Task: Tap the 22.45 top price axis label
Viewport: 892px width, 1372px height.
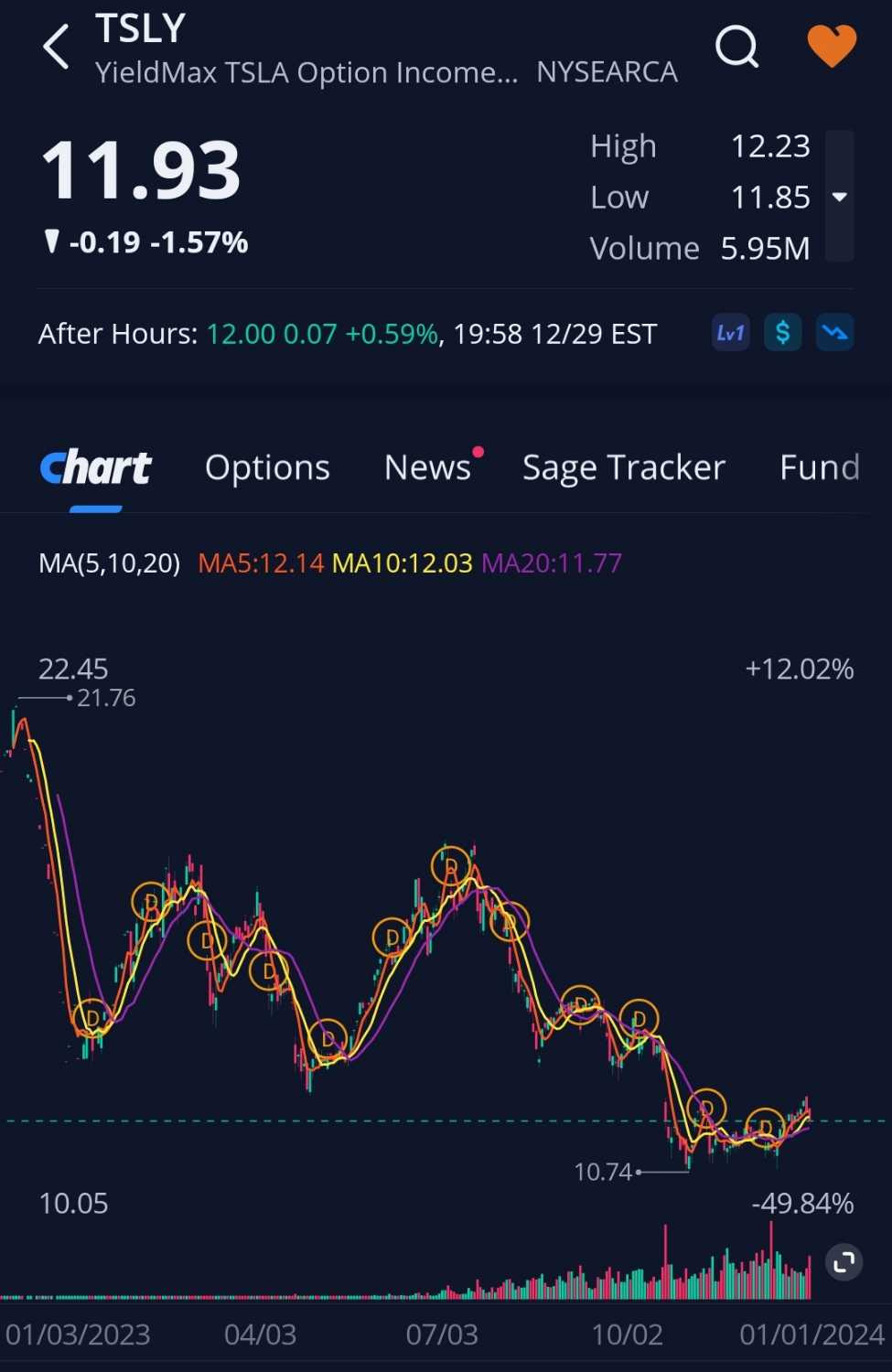Action: (x=73, y=670)
